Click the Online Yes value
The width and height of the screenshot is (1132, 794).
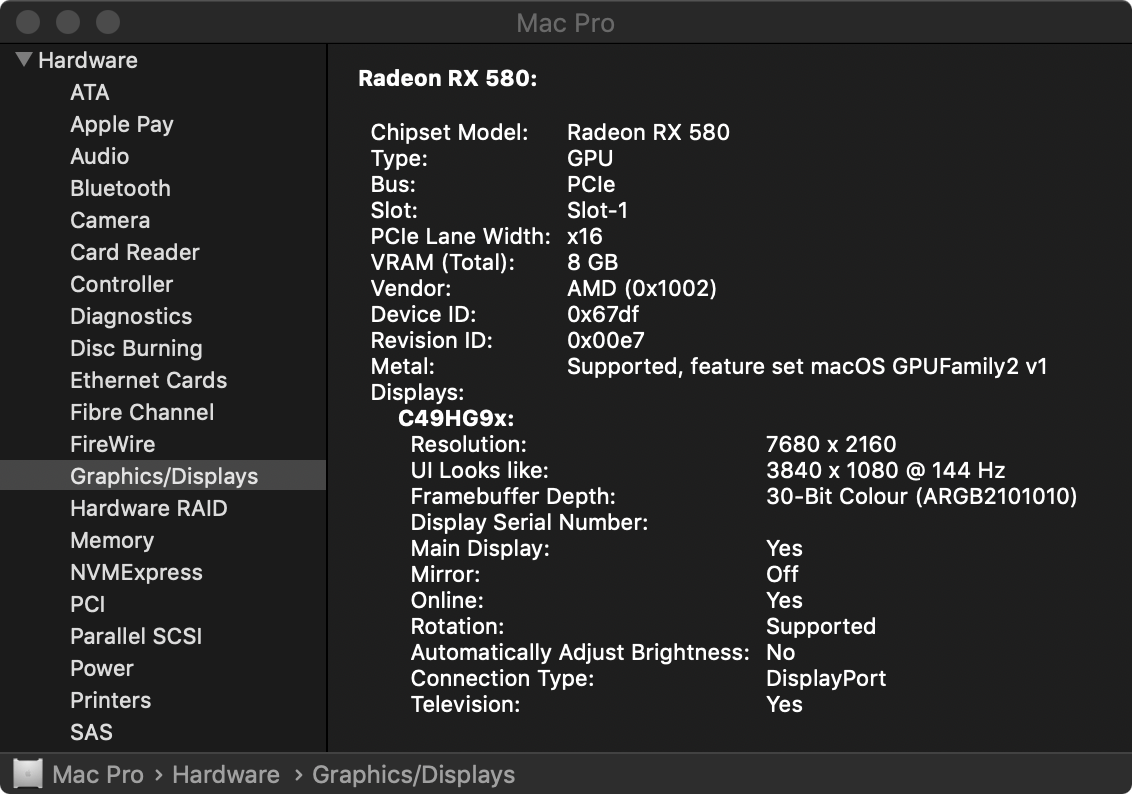pyautogui.click(x=784, y=600)
